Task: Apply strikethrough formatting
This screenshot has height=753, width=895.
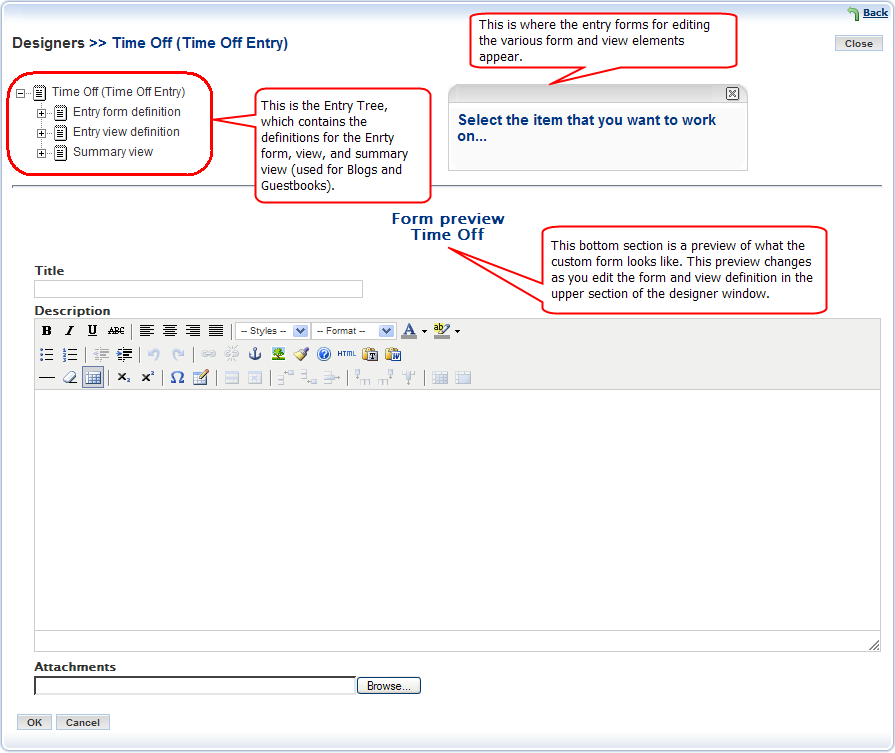Action: 116,331
